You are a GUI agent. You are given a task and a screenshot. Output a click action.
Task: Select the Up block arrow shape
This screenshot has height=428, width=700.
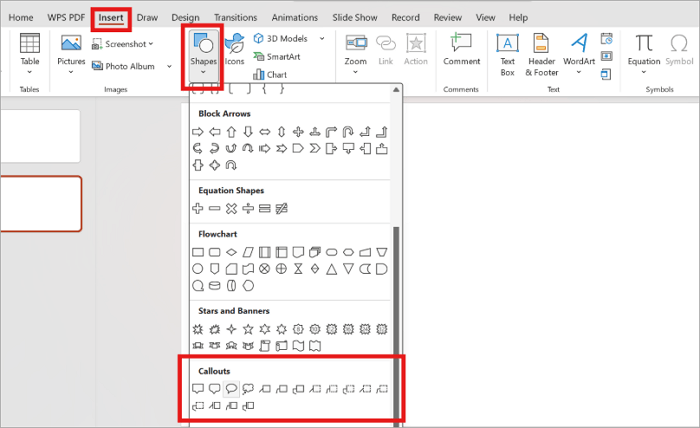tap(231, 132)
